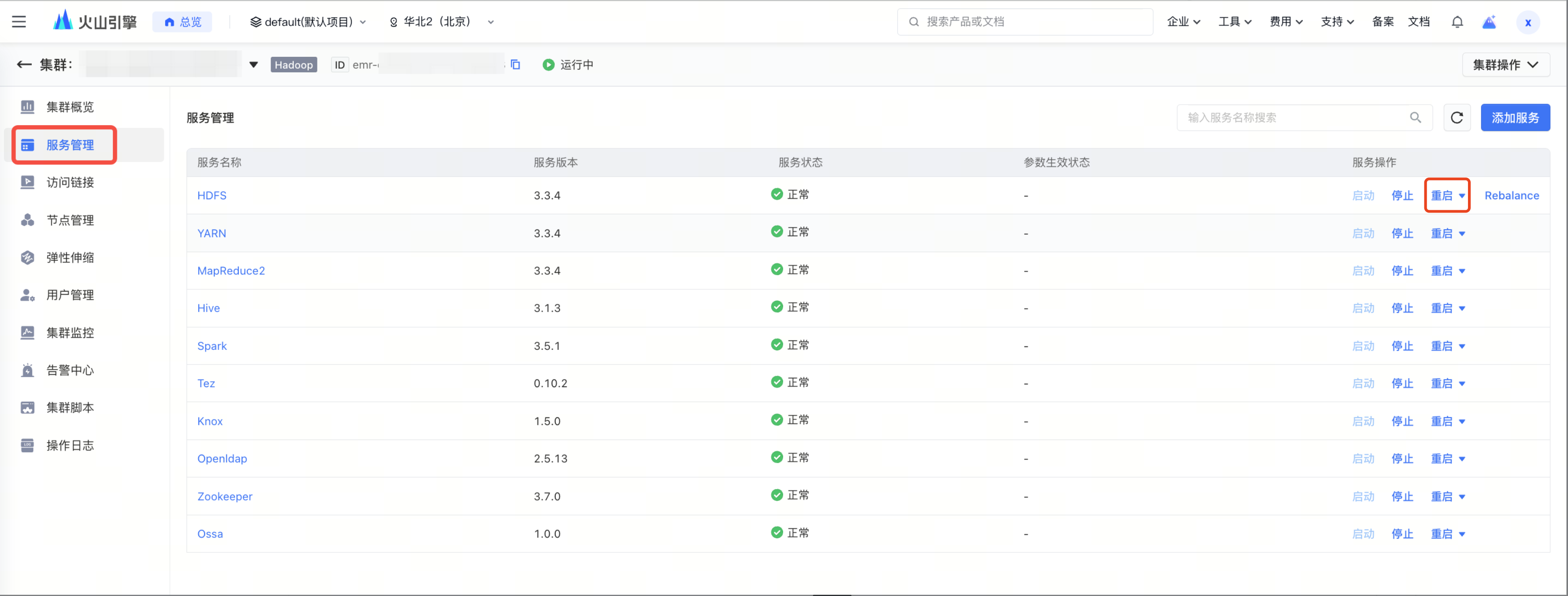Open the 企业 top menu
Screen dimensions: 1568x596
pyautogui.click(x=1183, y=22)
